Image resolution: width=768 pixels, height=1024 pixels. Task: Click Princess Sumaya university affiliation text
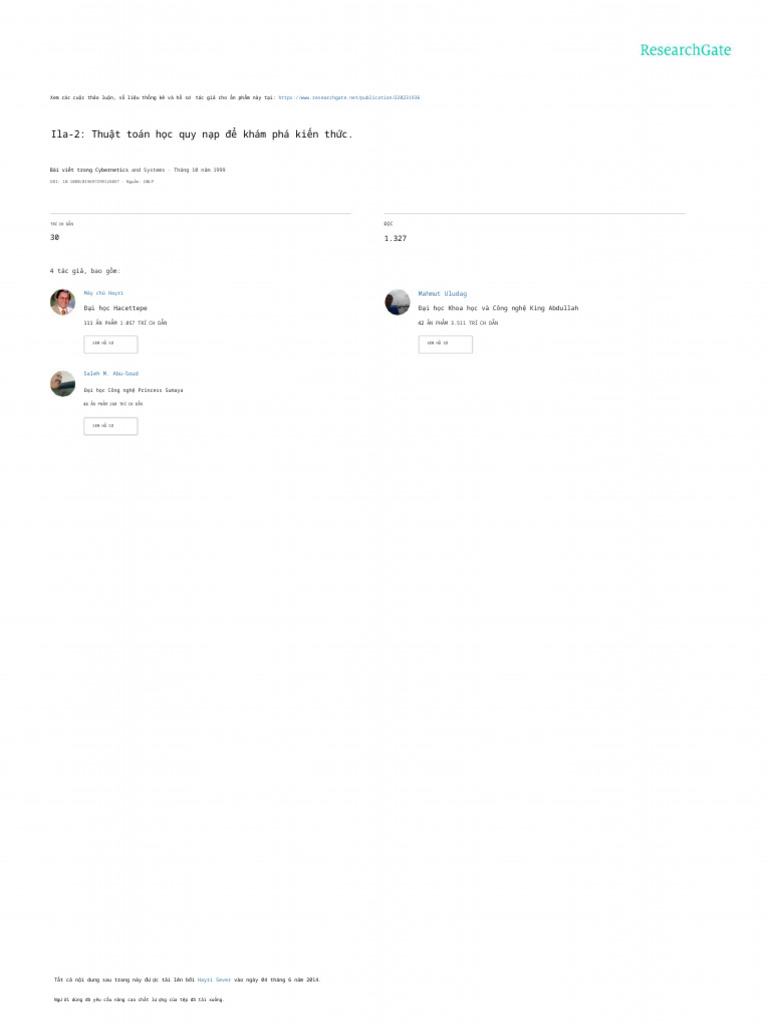pyautogui.click(x=133, y=390)
